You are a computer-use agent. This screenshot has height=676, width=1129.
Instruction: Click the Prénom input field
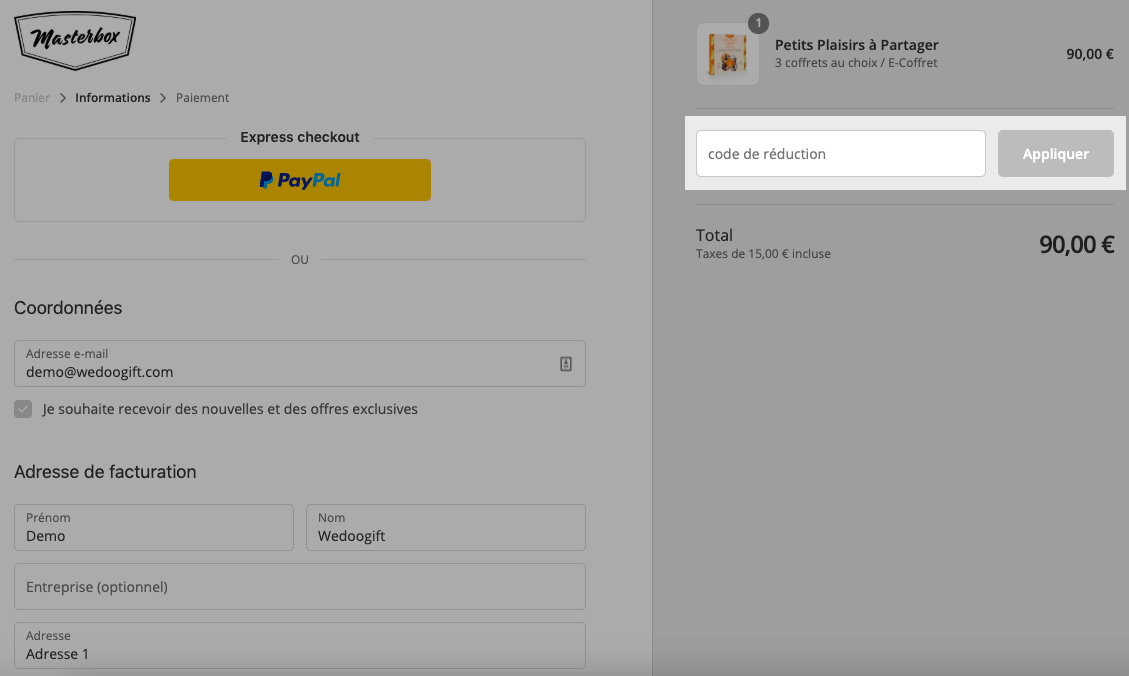pos(154,528)
